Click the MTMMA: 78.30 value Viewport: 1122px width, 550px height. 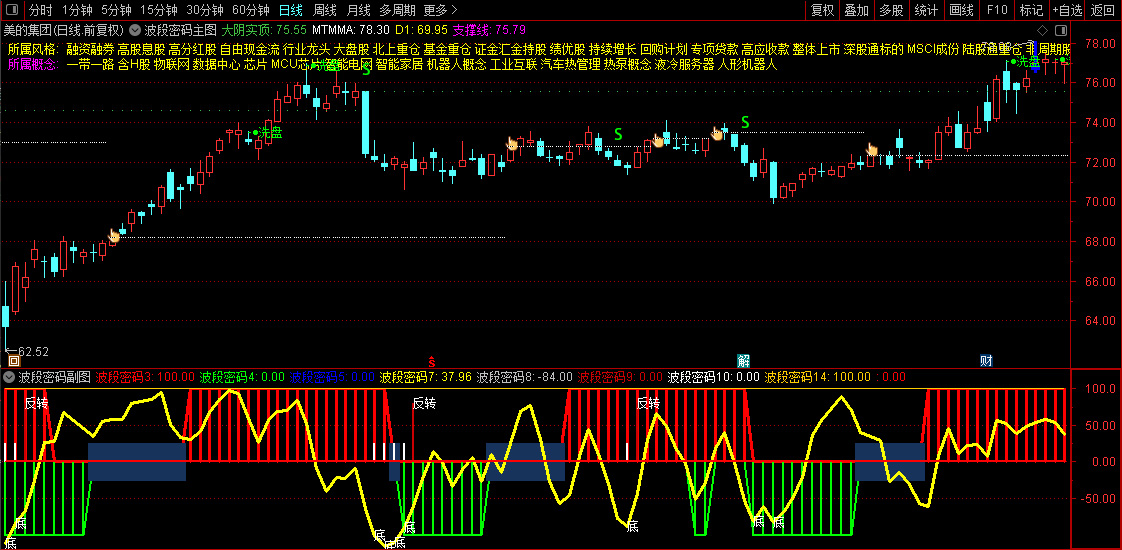pos(351,30)
